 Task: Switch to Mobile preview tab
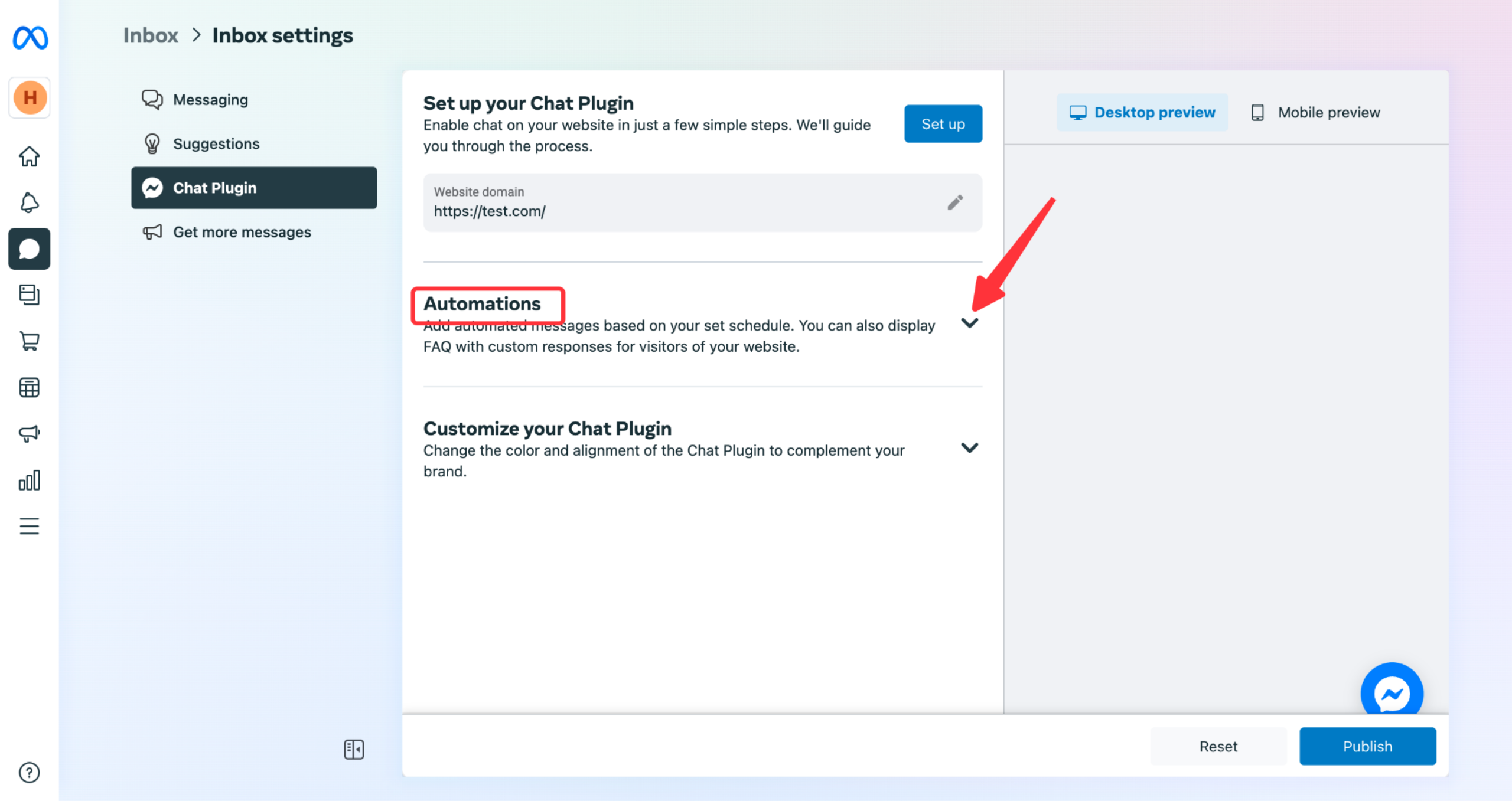[1315, 112]
